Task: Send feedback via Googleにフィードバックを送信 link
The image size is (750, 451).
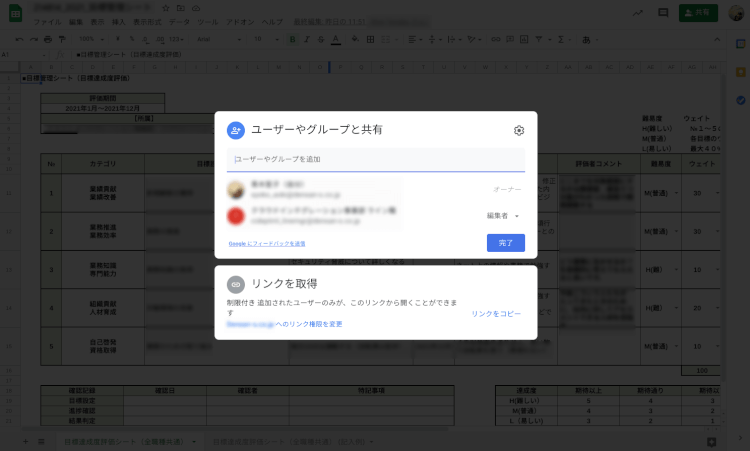Action: click(266, 243)
